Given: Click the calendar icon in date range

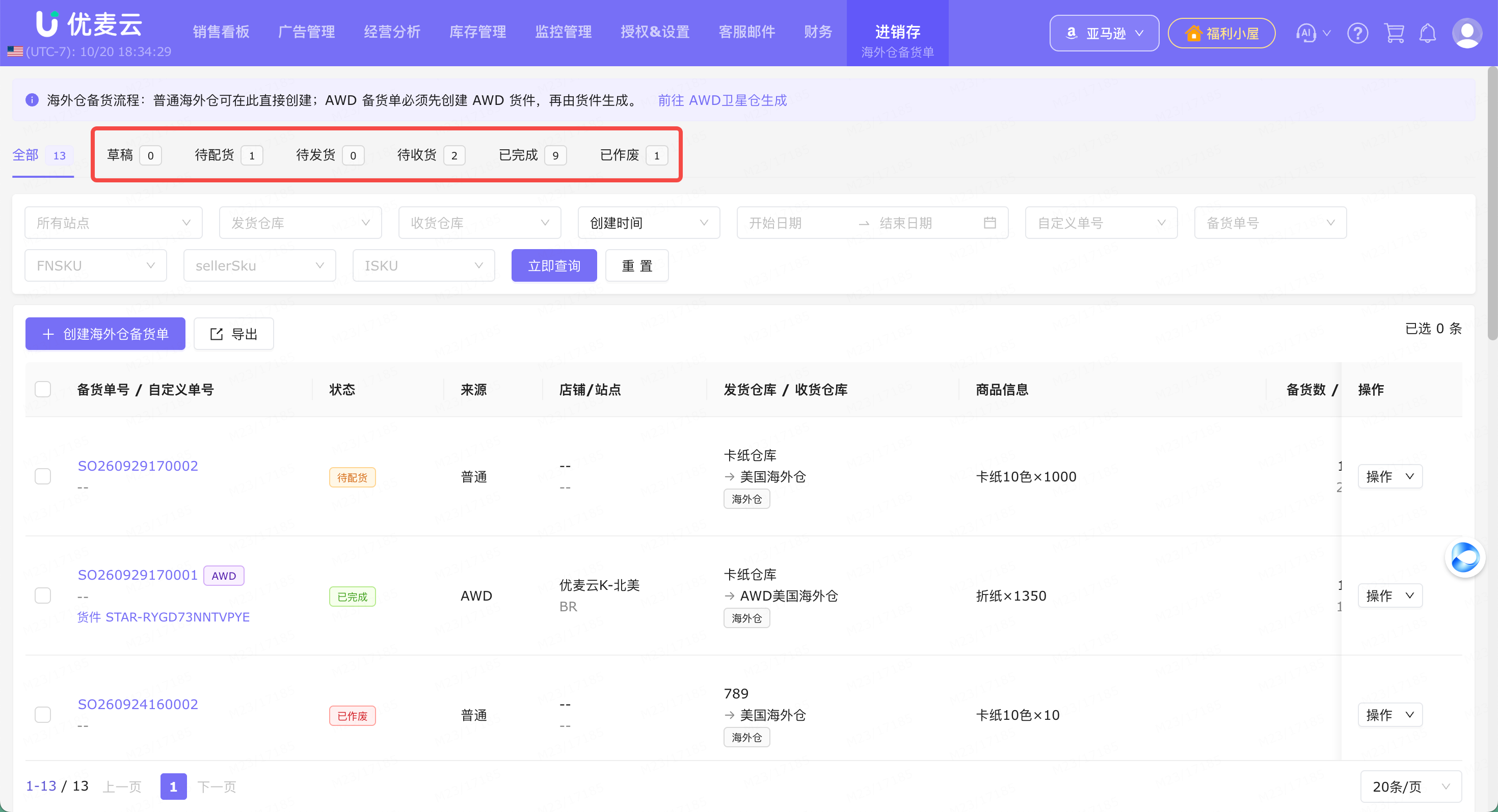Looking at the screenshot, I should (x=989, y=223).
